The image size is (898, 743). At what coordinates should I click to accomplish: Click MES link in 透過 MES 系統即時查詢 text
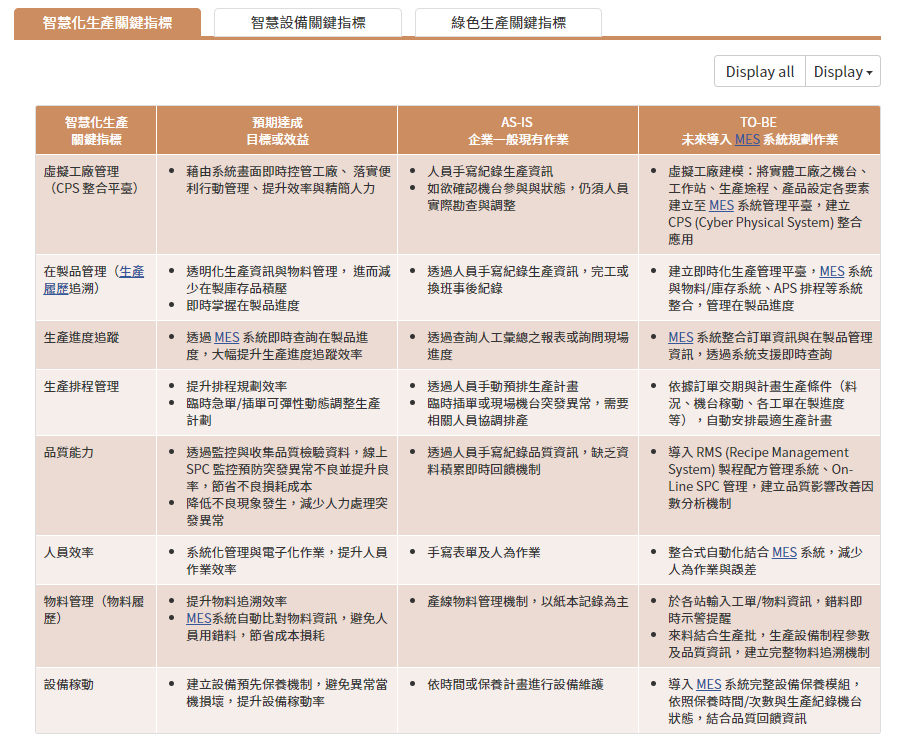[227, 337]
